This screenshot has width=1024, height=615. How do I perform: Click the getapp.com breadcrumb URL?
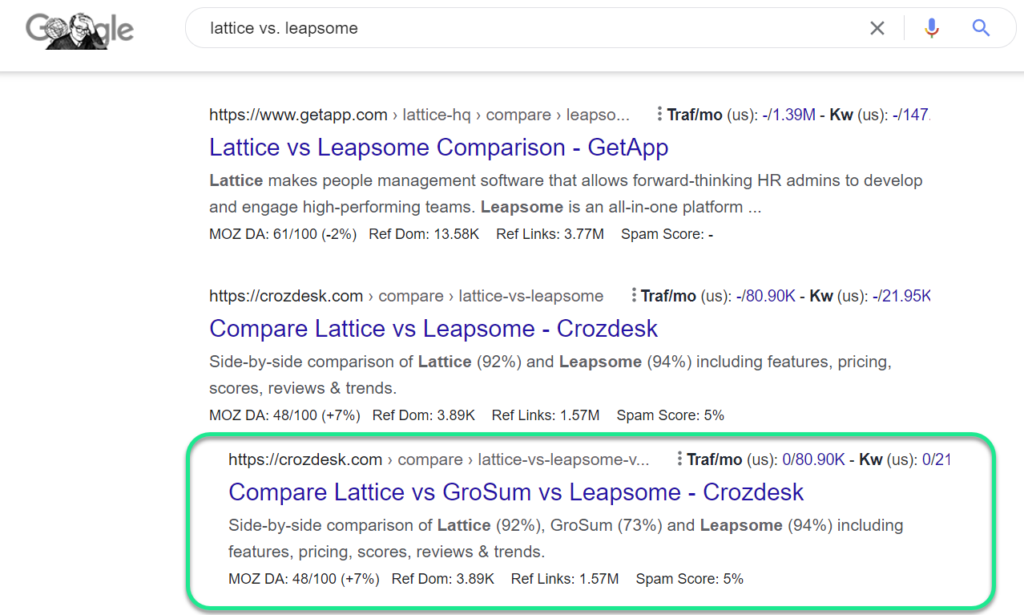click(x=419, y=115)
